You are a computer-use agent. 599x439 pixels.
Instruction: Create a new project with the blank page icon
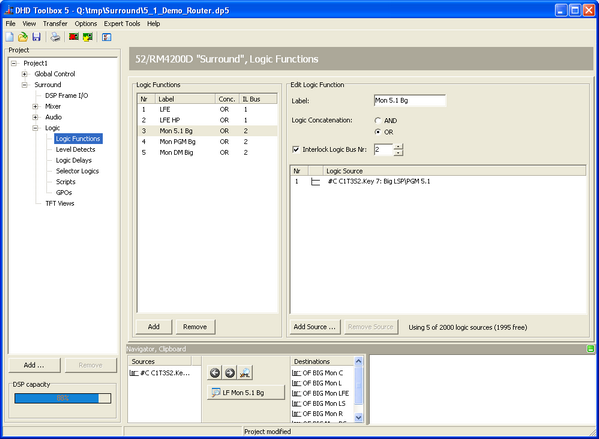tap(10, 37)
